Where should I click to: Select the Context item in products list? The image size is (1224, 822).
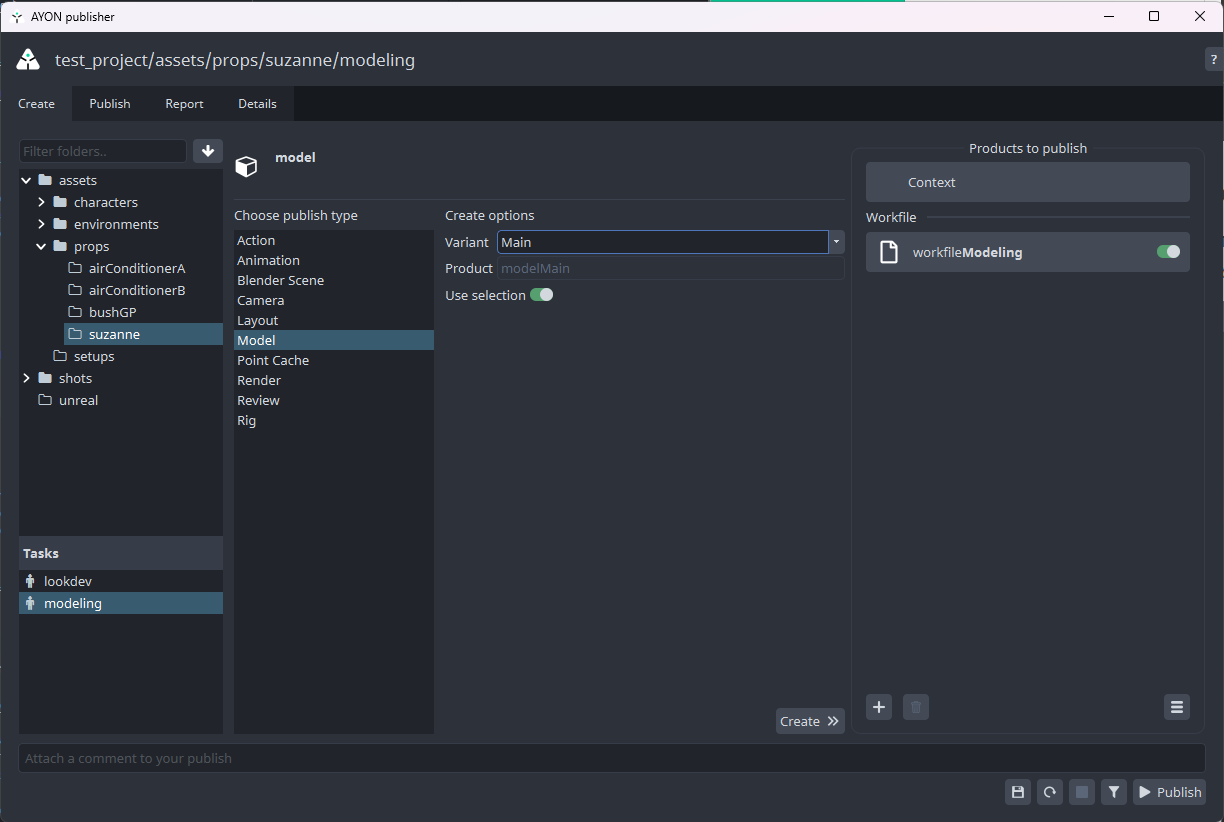point(1028,182)
